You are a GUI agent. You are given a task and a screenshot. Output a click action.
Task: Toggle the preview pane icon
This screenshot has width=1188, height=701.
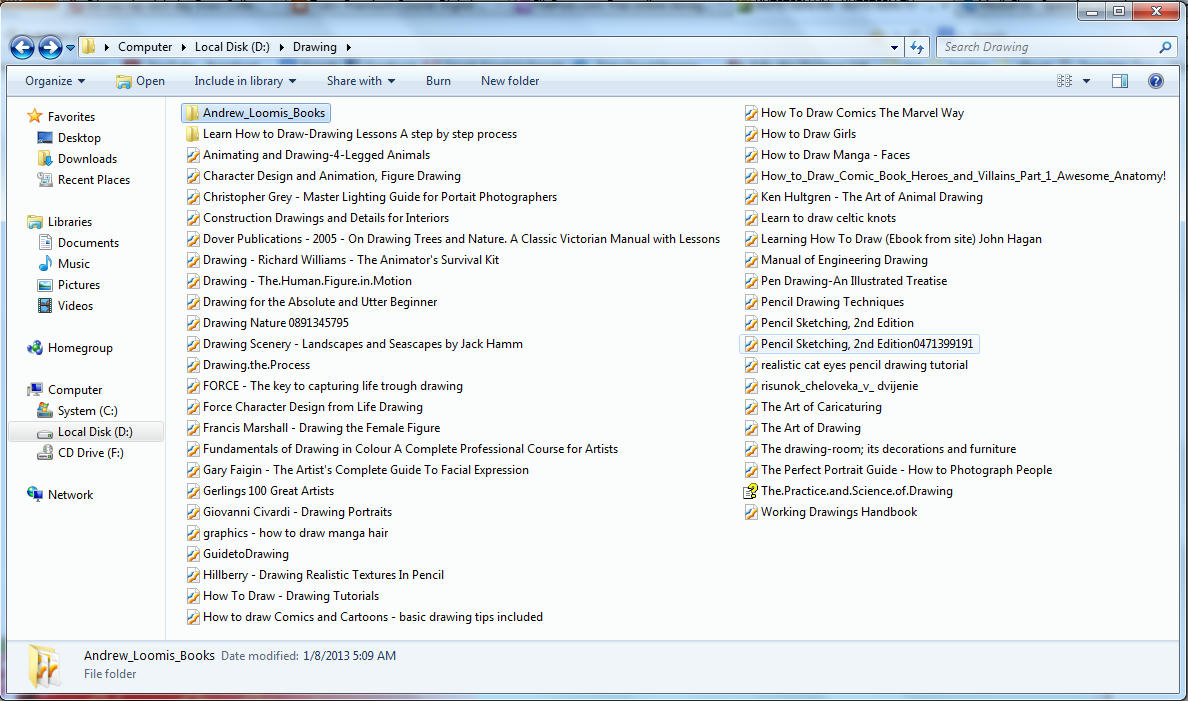tap(1120, 81)
